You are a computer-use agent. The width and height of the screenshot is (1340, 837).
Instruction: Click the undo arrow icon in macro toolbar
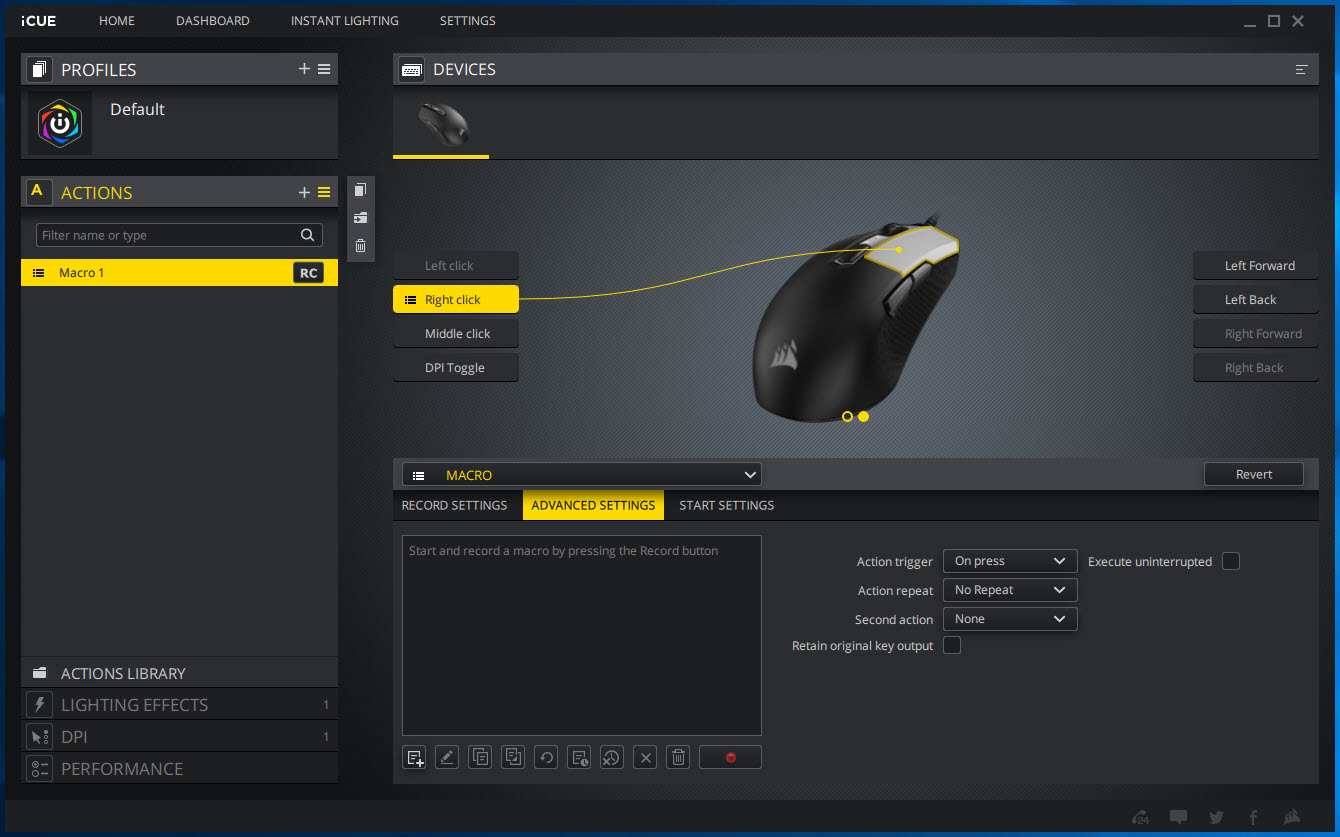pyautogui.click(x=546, y=757)
